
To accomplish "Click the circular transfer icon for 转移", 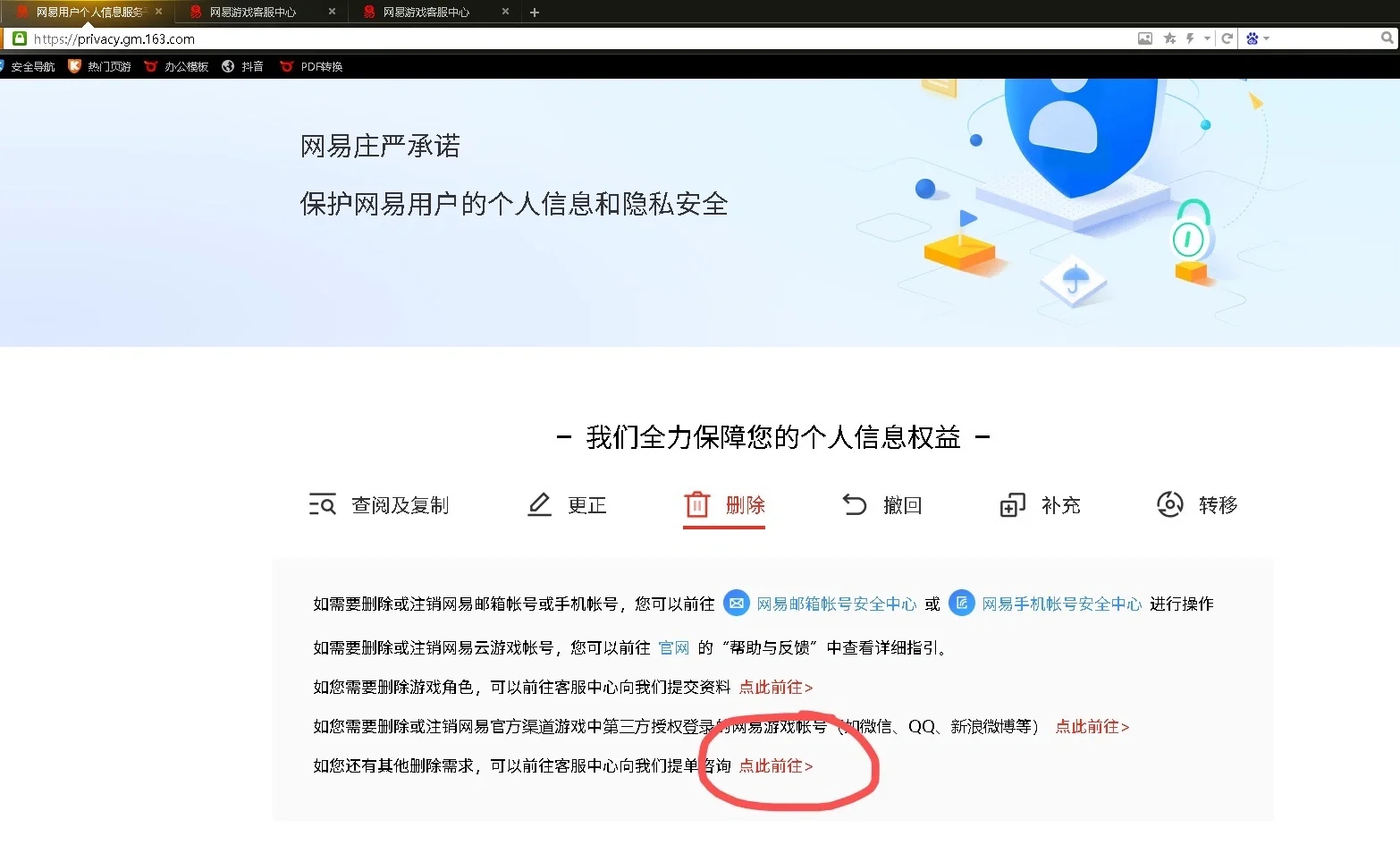I will [1170, 504].
